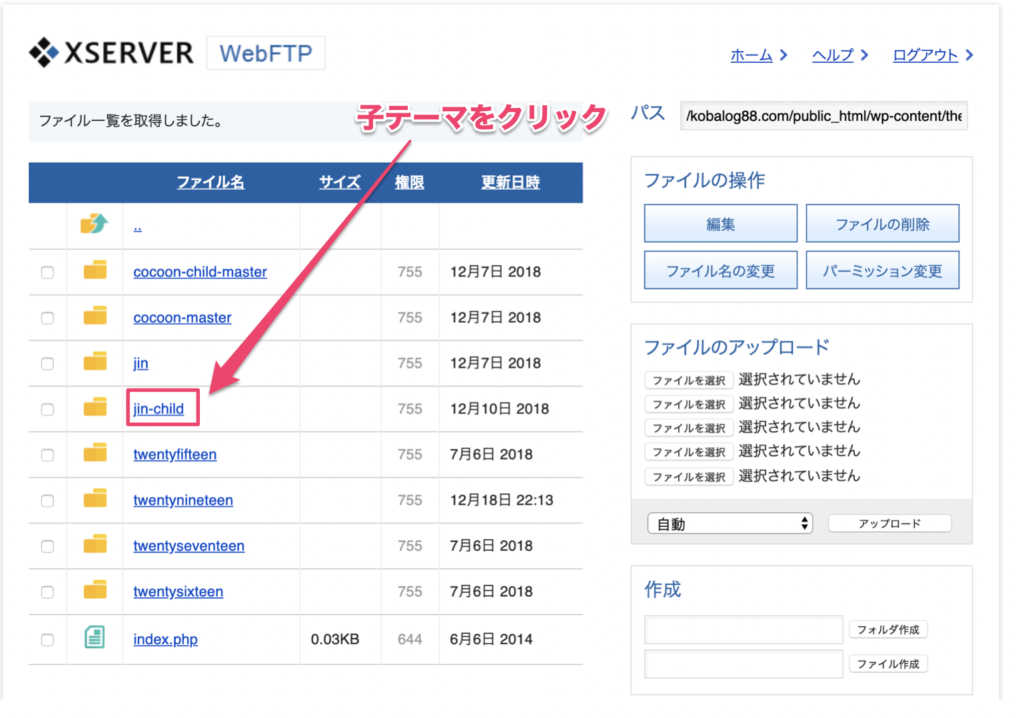Click the アップロード button
Viewport: 1024px width, 718px height.
[889, 523]
